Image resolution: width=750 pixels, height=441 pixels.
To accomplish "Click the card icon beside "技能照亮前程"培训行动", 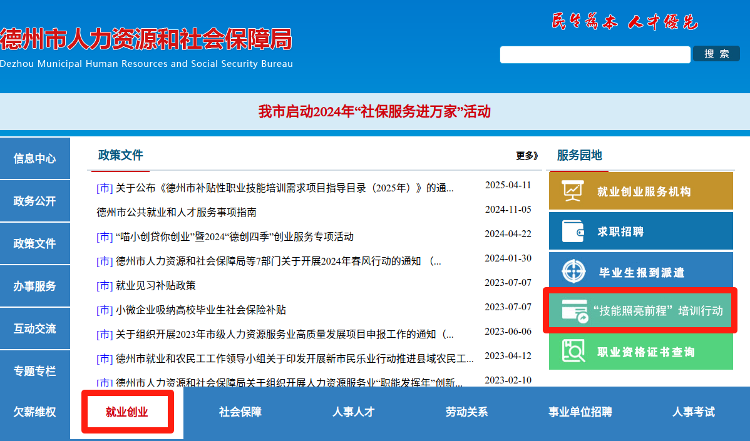I will 574,312.
